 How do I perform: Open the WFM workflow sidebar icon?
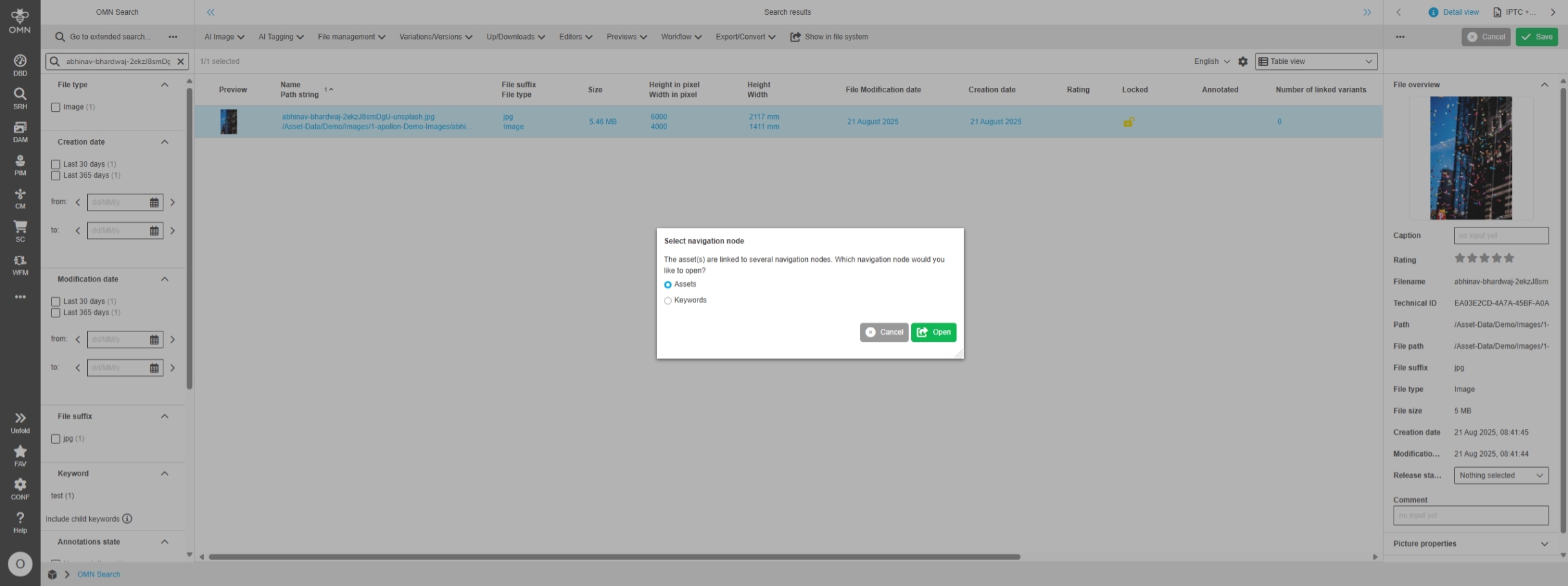click(x=20, y=266)
